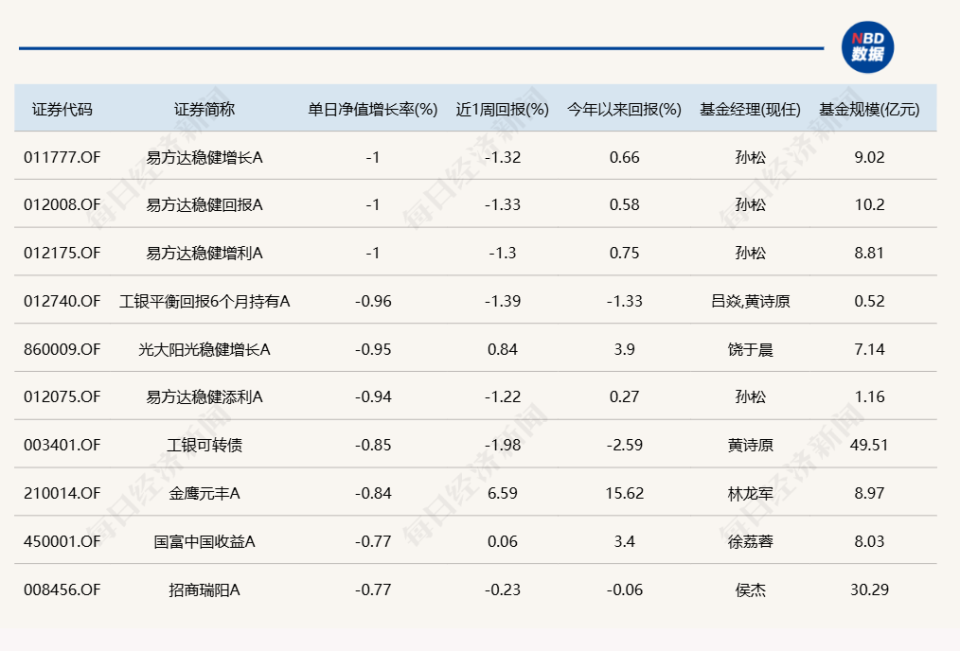This screenshot has height=651, width=960.
Task: Click daily growth value -0.85
Action: tap(373, 445)
